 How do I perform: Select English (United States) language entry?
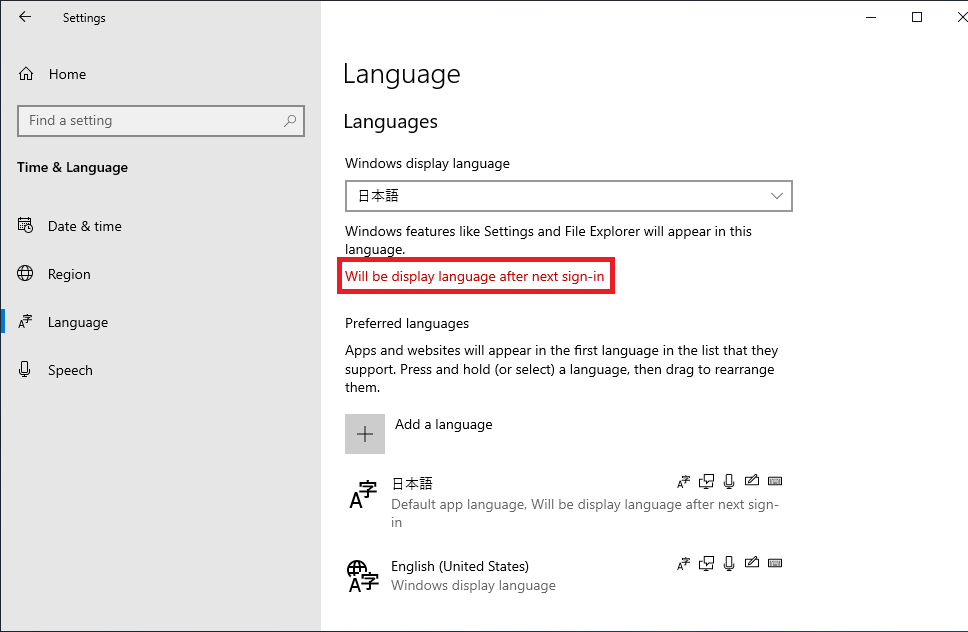[x=564, y=576]
